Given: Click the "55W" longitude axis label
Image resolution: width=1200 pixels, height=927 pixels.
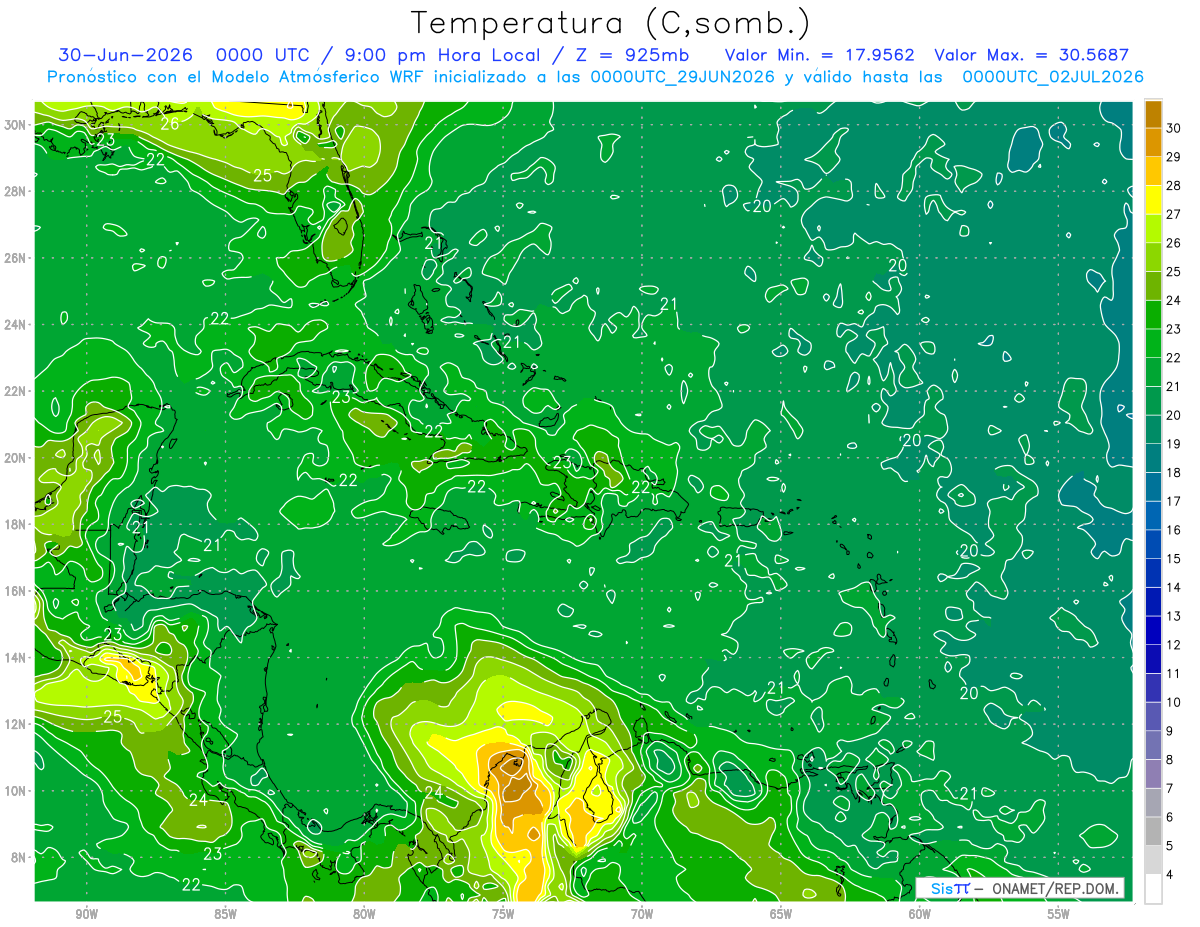Looking at the screenshot, I should click(1059, 914).
